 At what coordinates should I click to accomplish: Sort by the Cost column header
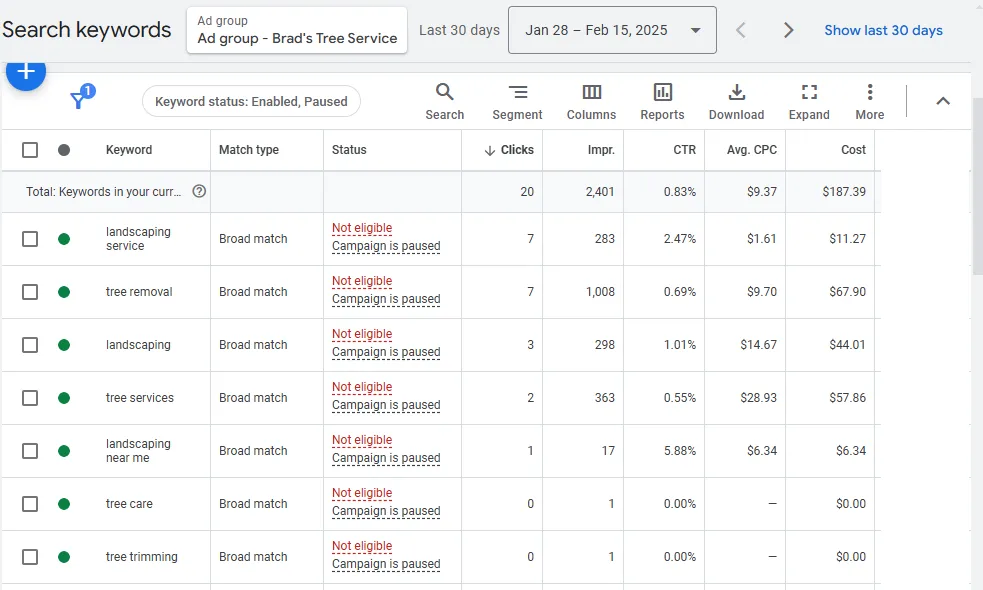click(853, 150)
